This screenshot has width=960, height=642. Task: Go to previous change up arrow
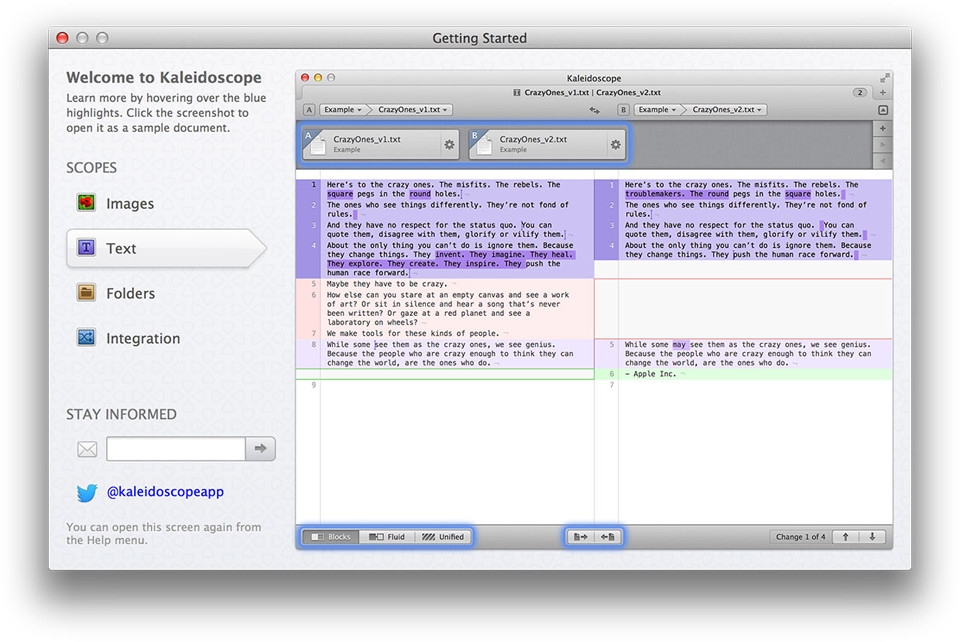coord(846,537)
